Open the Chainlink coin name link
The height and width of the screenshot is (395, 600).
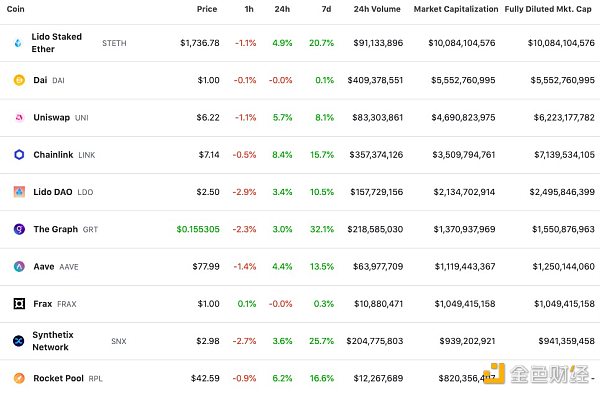point(53,155)
